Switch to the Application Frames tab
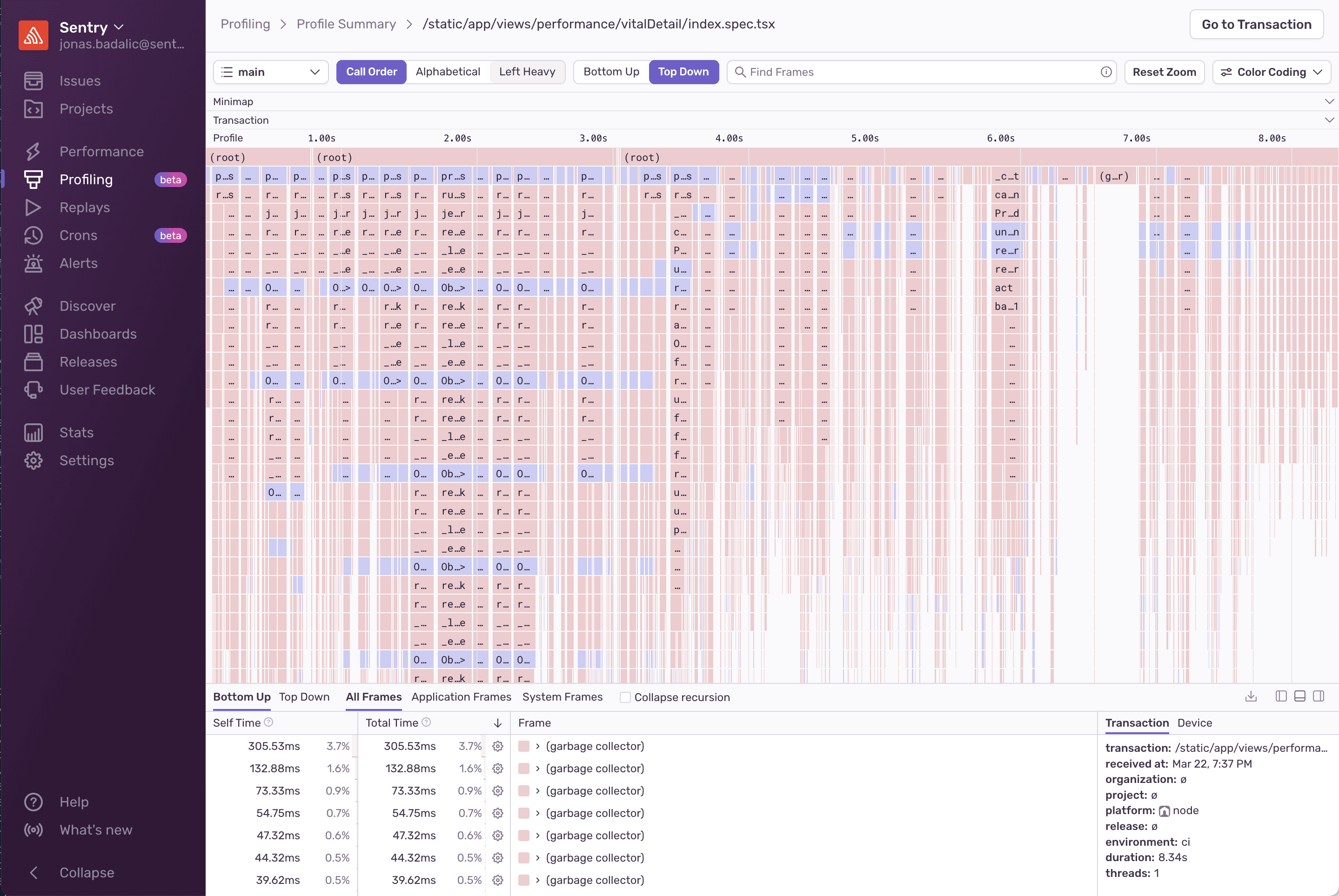The height and width of the screenshot is (896, 1339). coord(461,696)
